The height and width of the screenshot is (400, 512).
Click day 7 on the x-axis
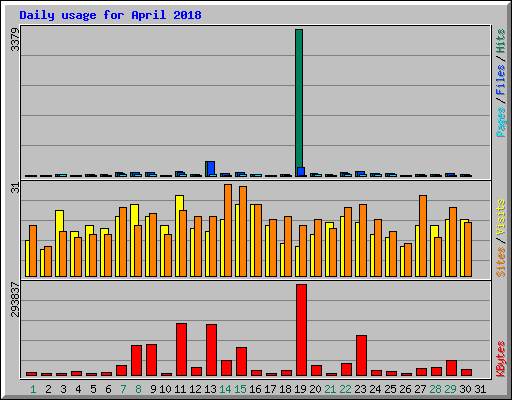123,389
